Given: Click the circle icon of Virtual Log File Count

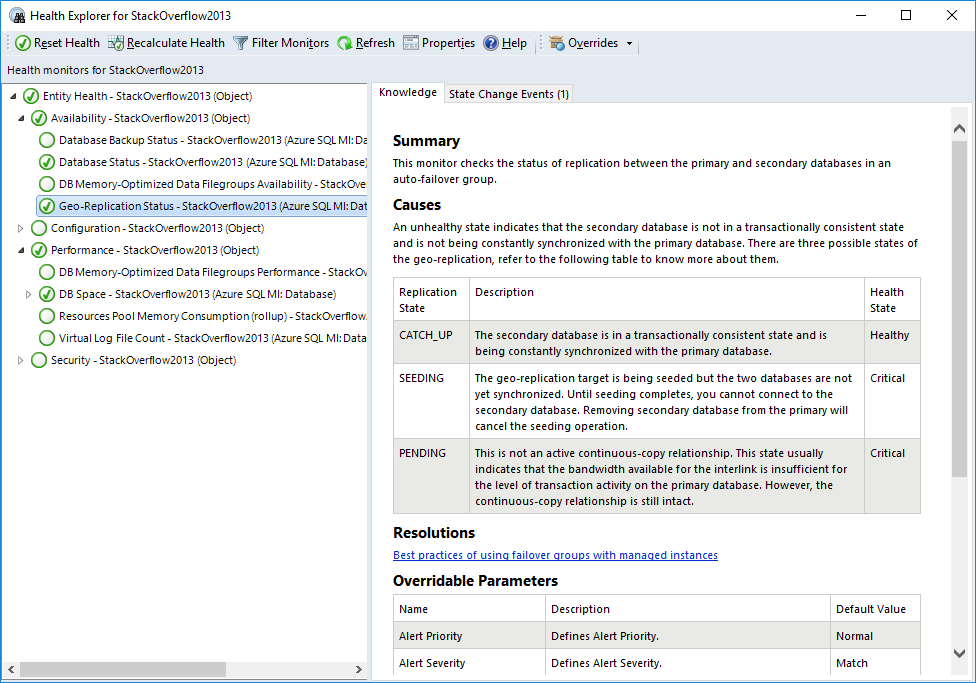Looking at the screenshot, I should (47, 338).
